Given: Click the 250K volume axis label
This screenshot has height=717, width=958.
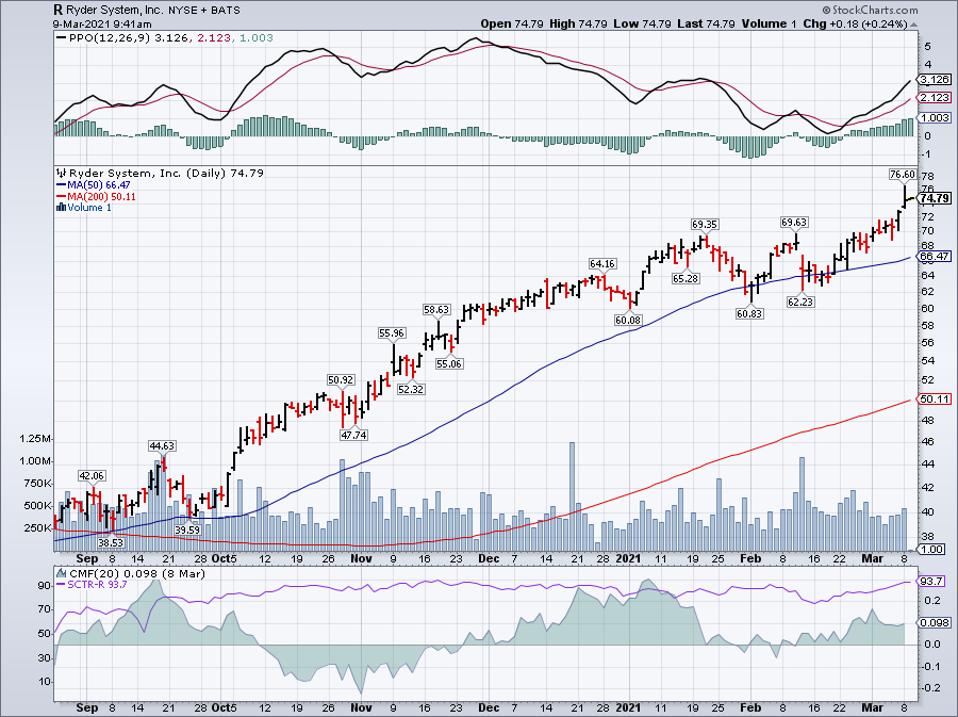Looking at the screenshot, I should [38, 528].
